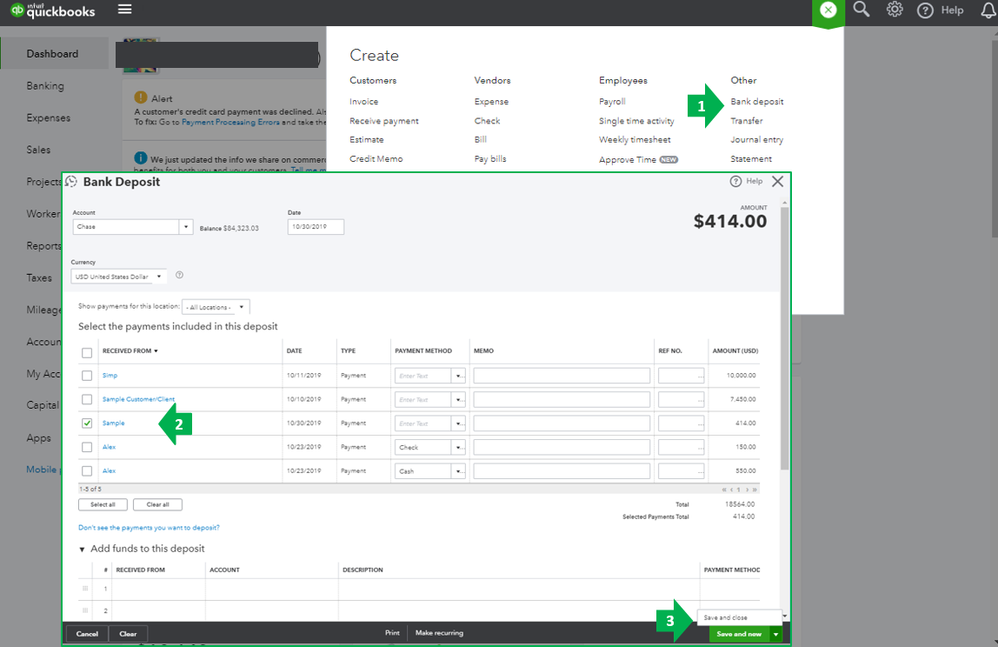Viewport: 998px width, 647px height.
Task: Close Create menu with green X icon
Action: (828, 10)
